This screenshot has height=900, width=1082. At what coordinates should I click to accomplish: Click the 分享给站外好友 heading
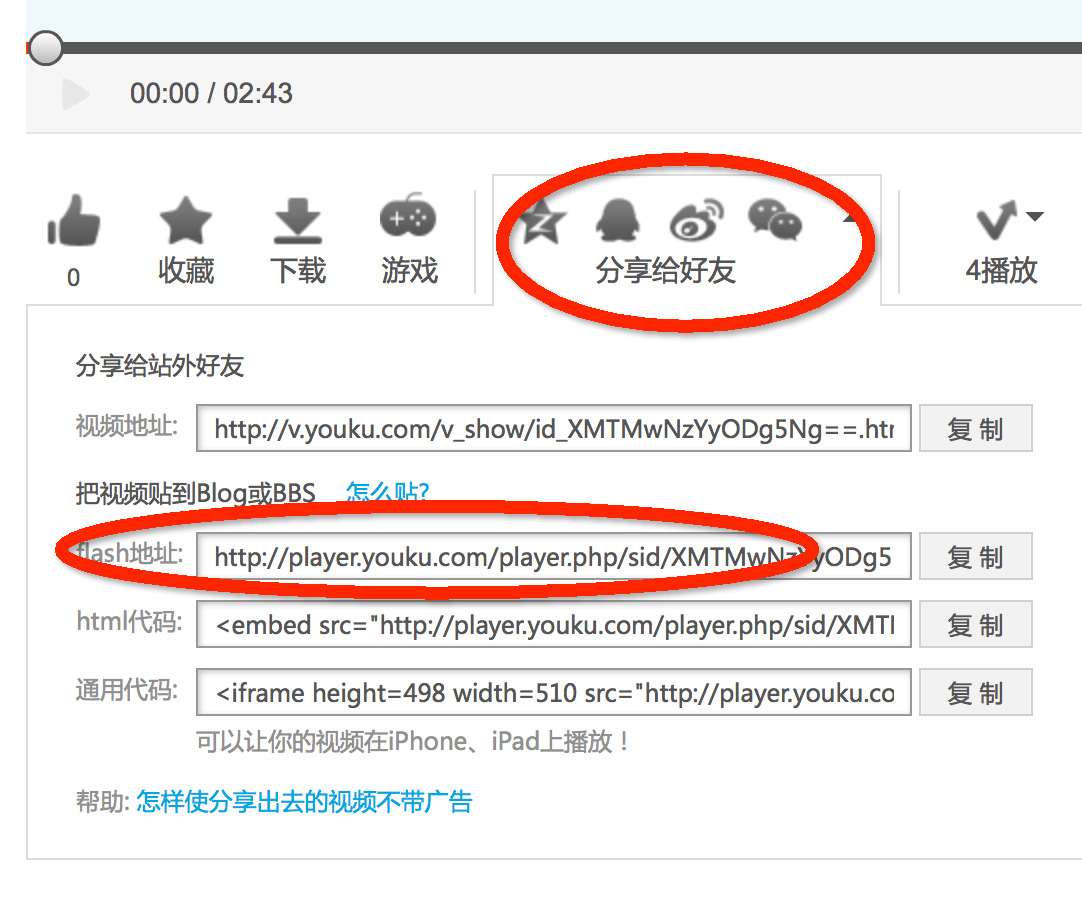(x=160, y=365)
